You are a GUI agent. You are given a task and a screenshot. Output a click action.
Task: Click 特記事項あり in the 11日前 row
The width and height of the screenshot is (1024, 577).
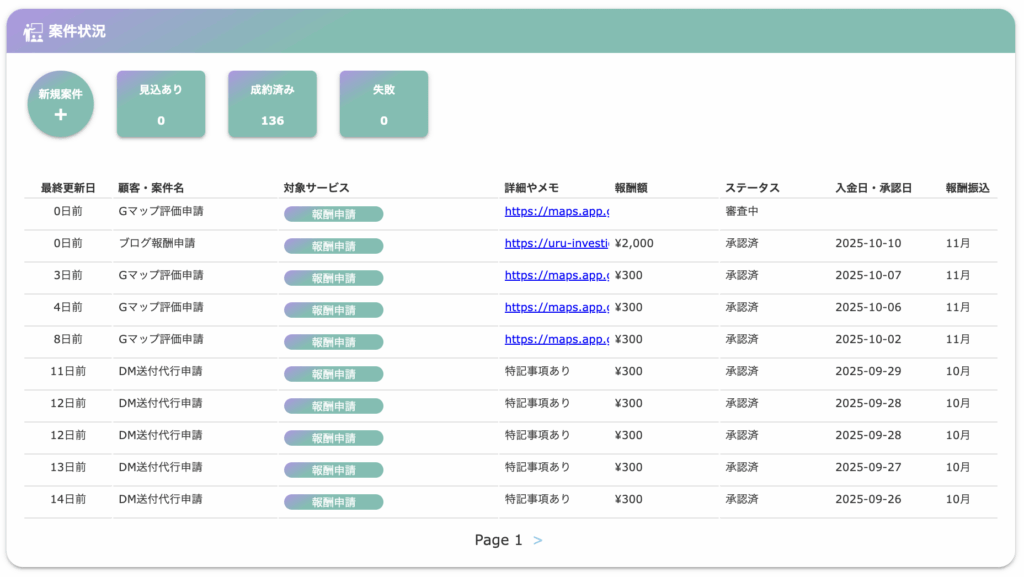point(537,371)
